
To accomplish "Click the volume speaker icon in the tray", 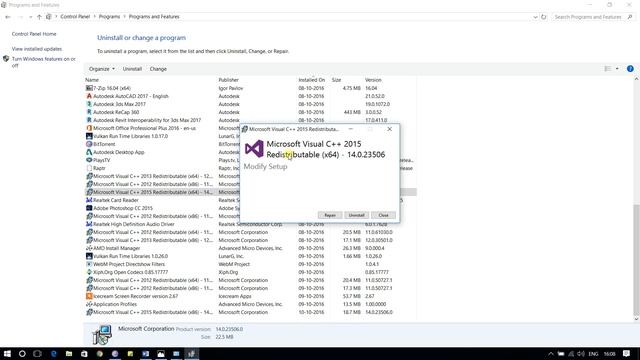I will tap(581, 354).
